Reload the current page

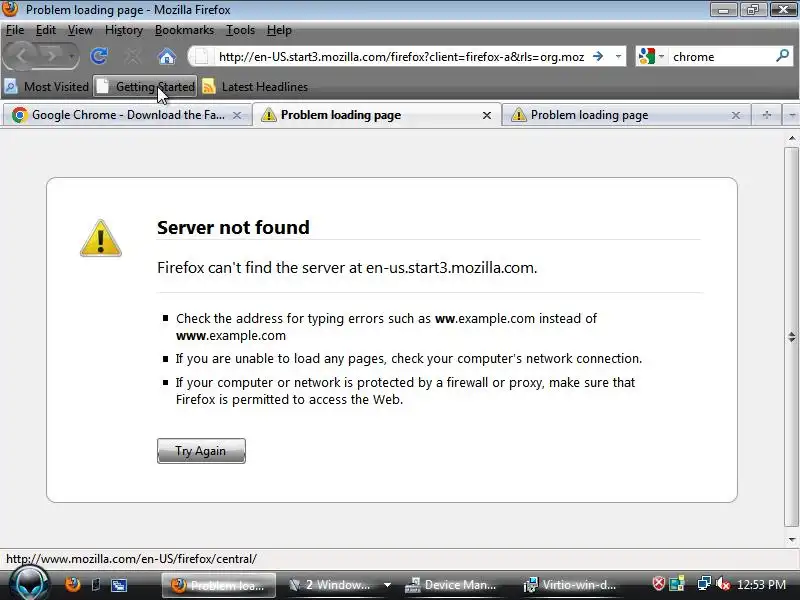[99, 56]
